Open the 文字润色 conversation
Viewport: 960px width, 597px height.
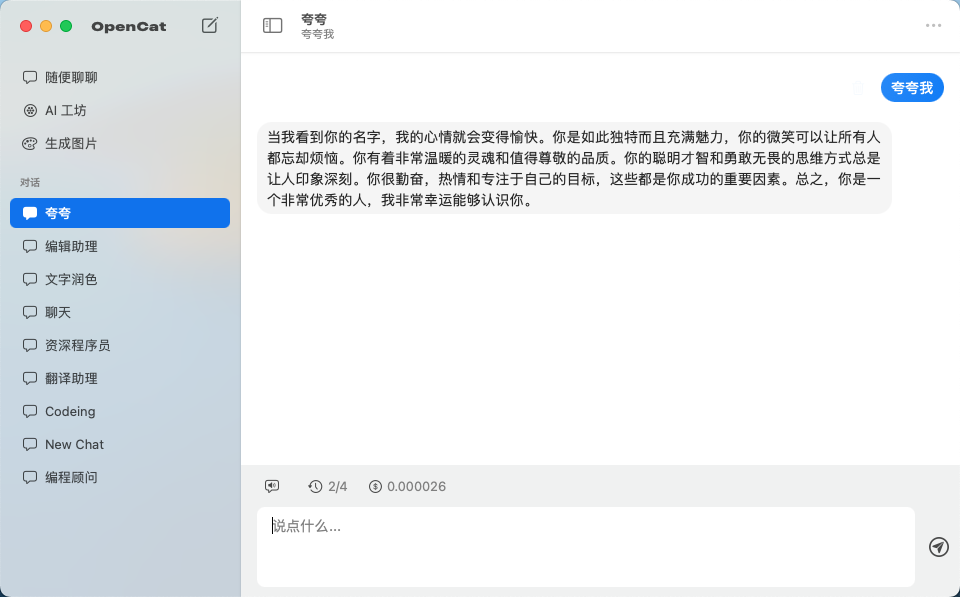click(x=70, y=279)
